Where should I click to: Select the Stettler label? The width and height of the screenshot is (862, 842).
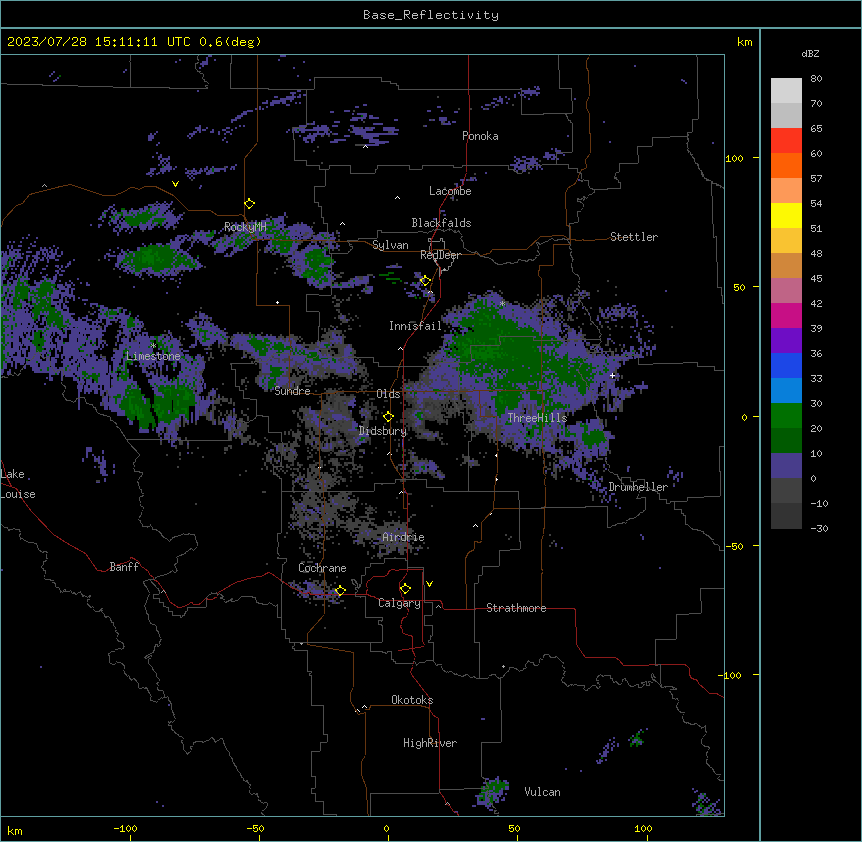coord(634,237)
